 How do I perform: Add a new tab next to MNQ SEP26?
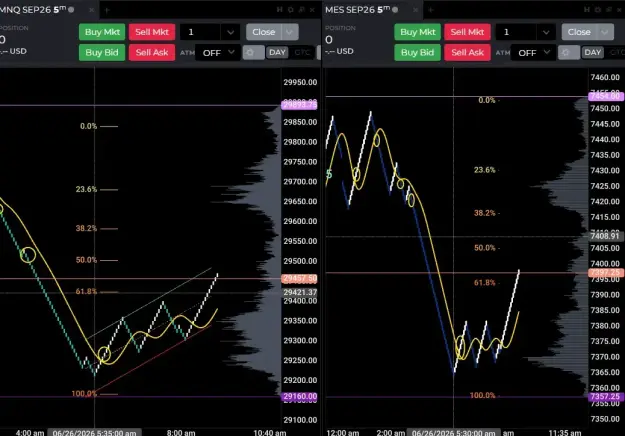click(107, 10)
